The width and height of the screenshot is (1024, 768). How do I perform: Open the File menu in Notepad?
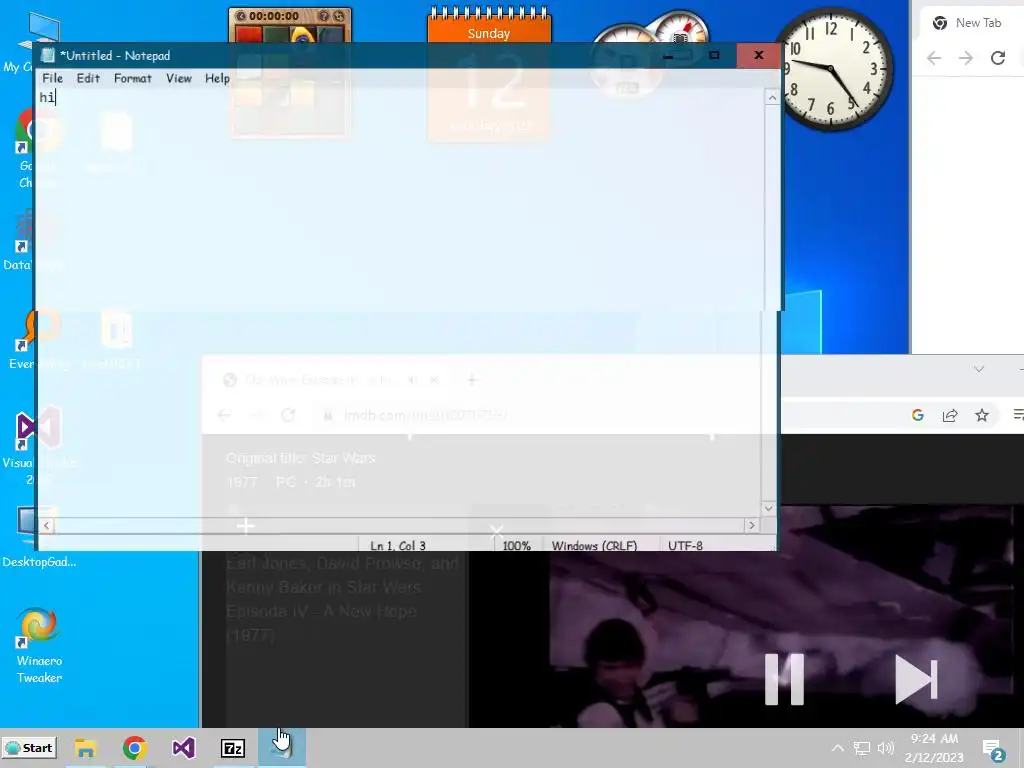click(52, 78)
